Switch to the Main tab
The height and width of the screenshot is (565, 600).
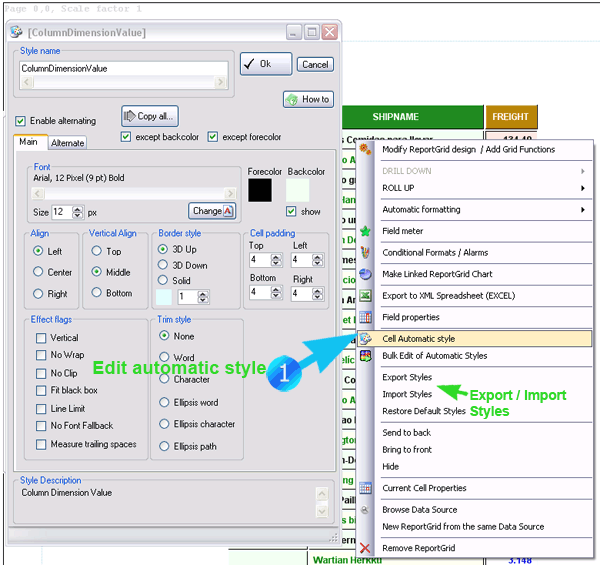29,142
